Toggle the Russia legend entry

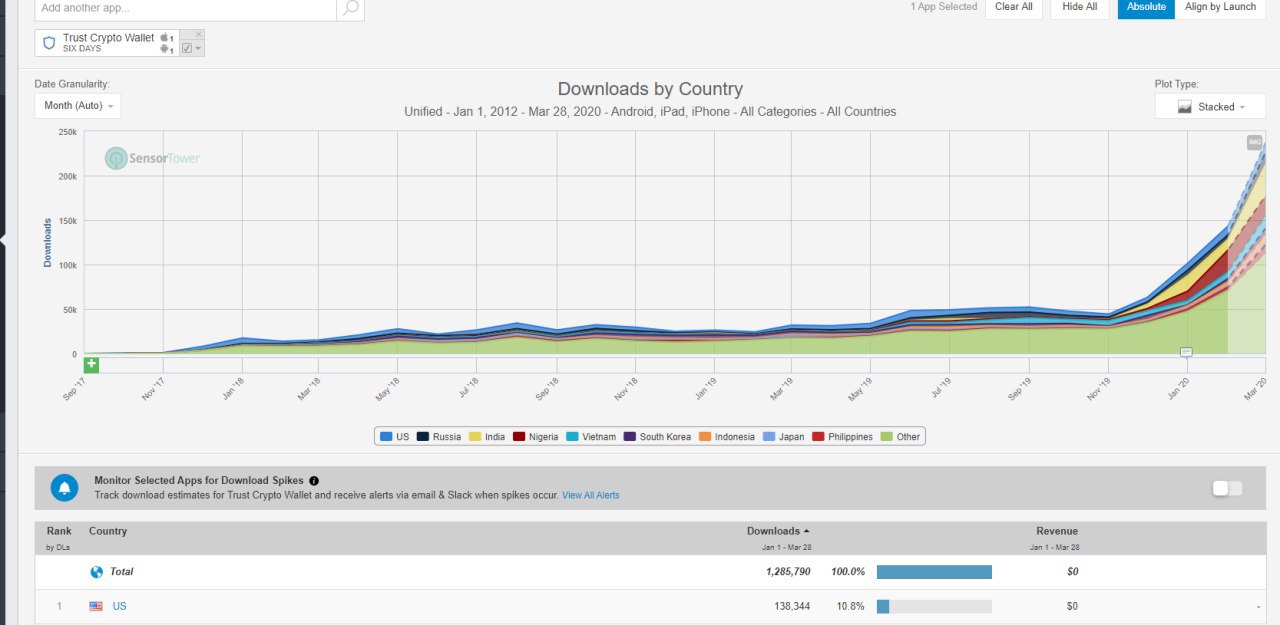coord(439,437)
